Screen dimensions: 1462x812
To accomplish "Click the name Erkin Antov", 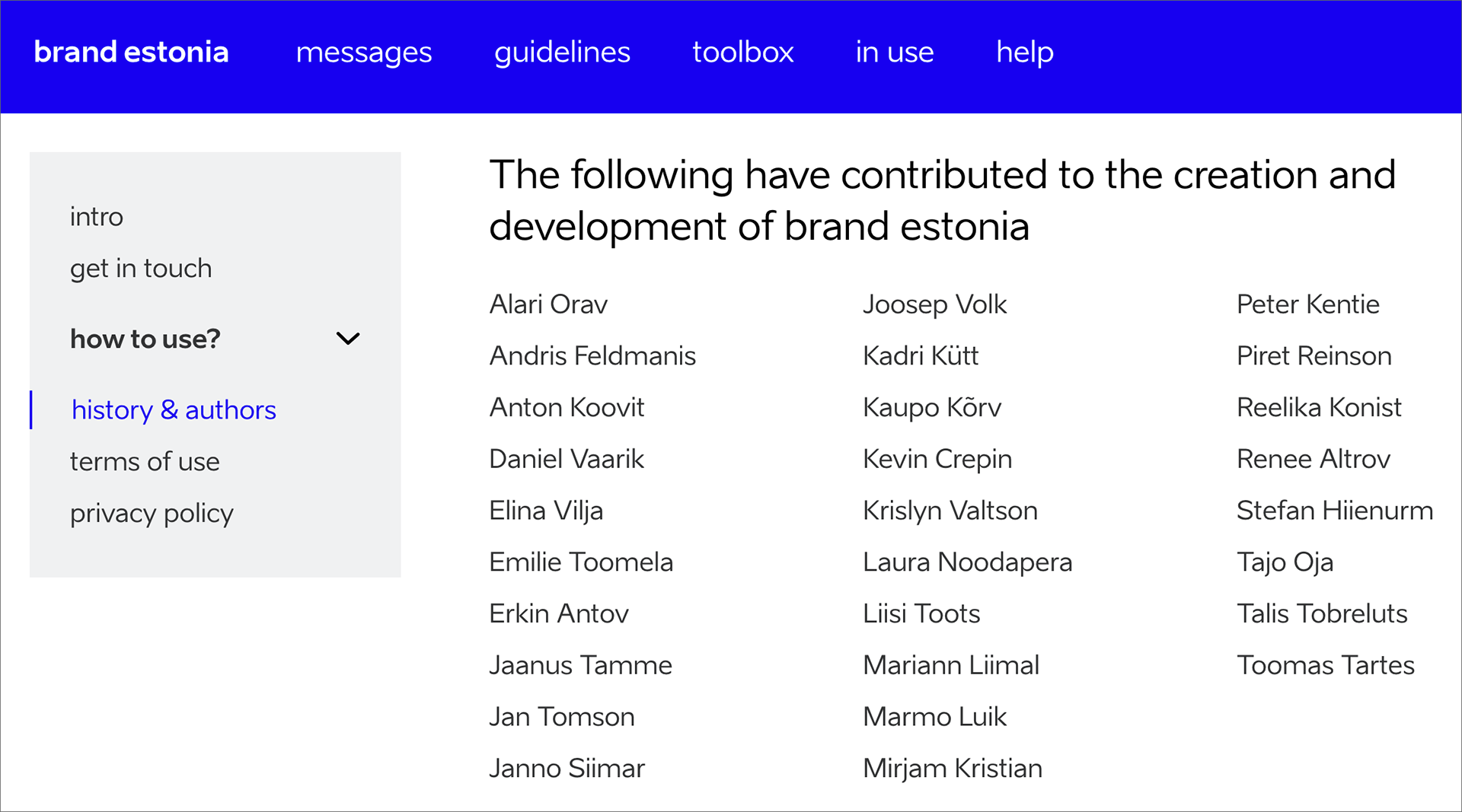I will (559, 613).
